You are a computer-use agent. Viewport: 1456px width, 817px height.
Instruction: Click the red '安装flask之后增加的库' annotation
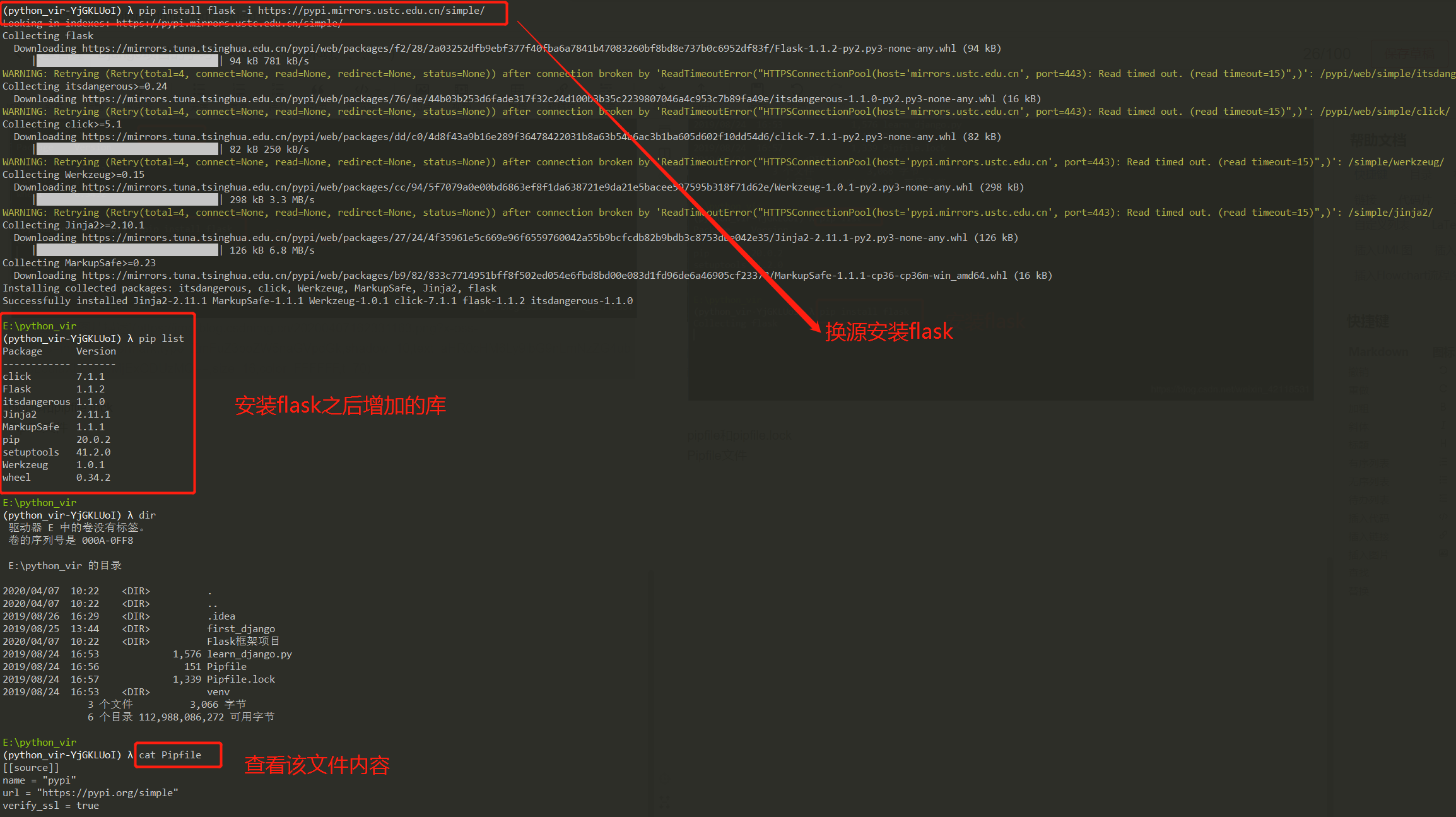[x=340, y=405]
